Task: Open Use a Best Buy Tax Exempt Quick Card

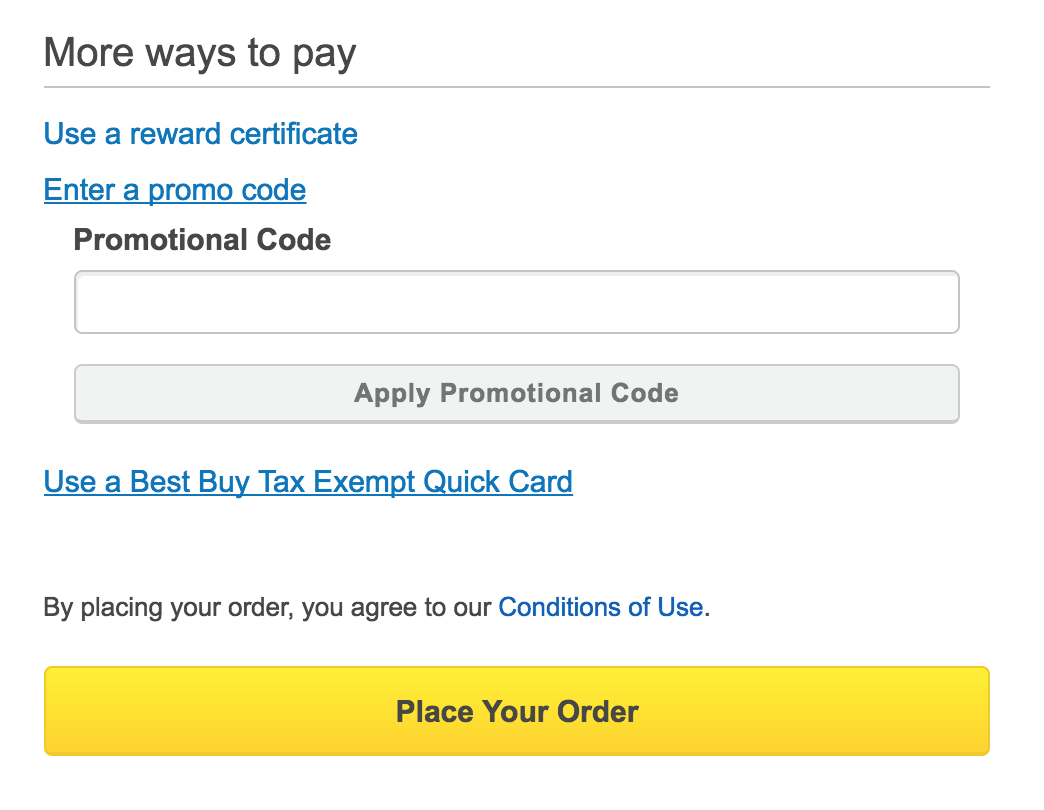Action: pyautogui.click(x=308, y=482)
